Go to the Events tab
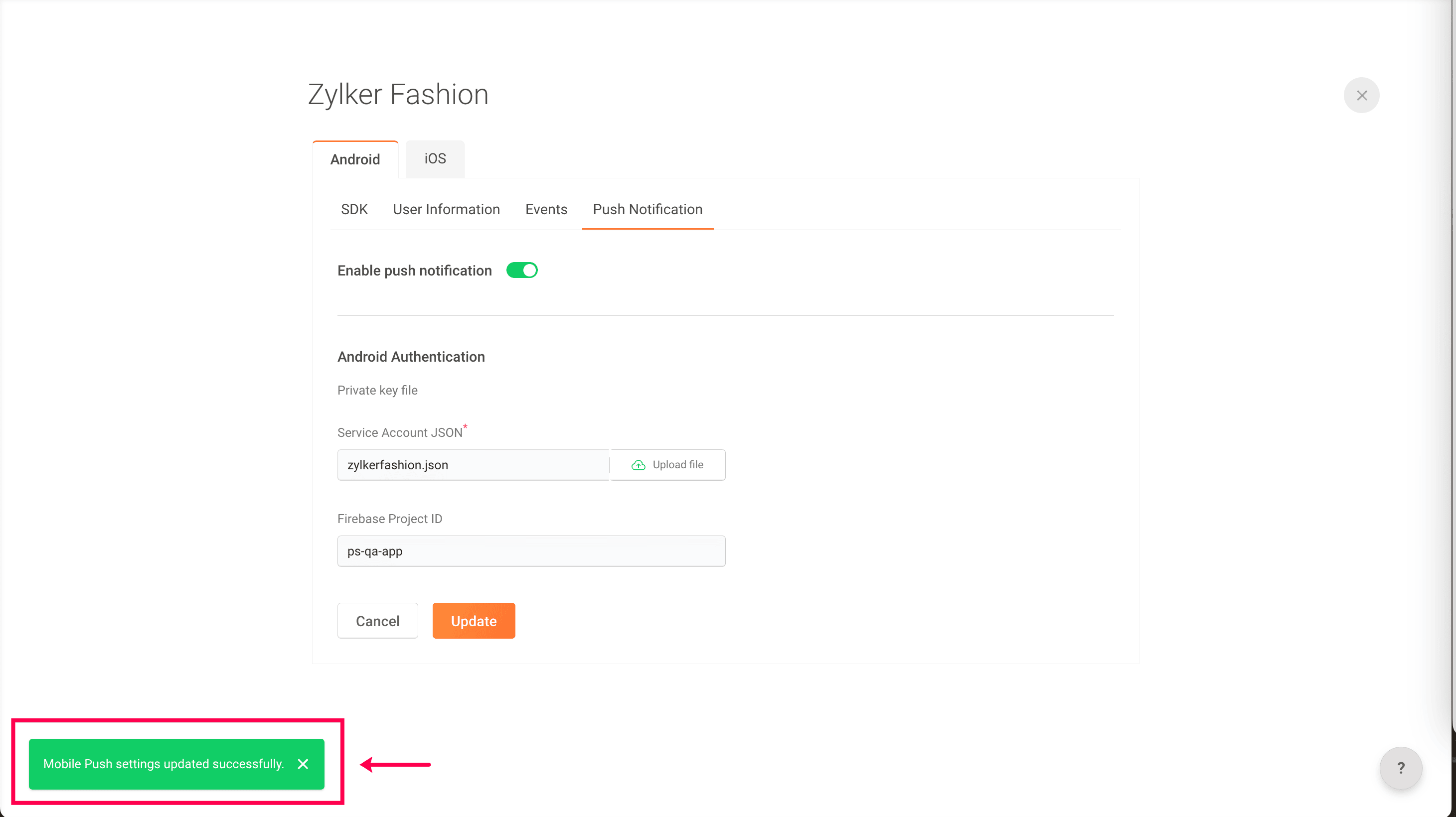The height and width of the screenshot is (817, 1456). click(x=546, y=210)
